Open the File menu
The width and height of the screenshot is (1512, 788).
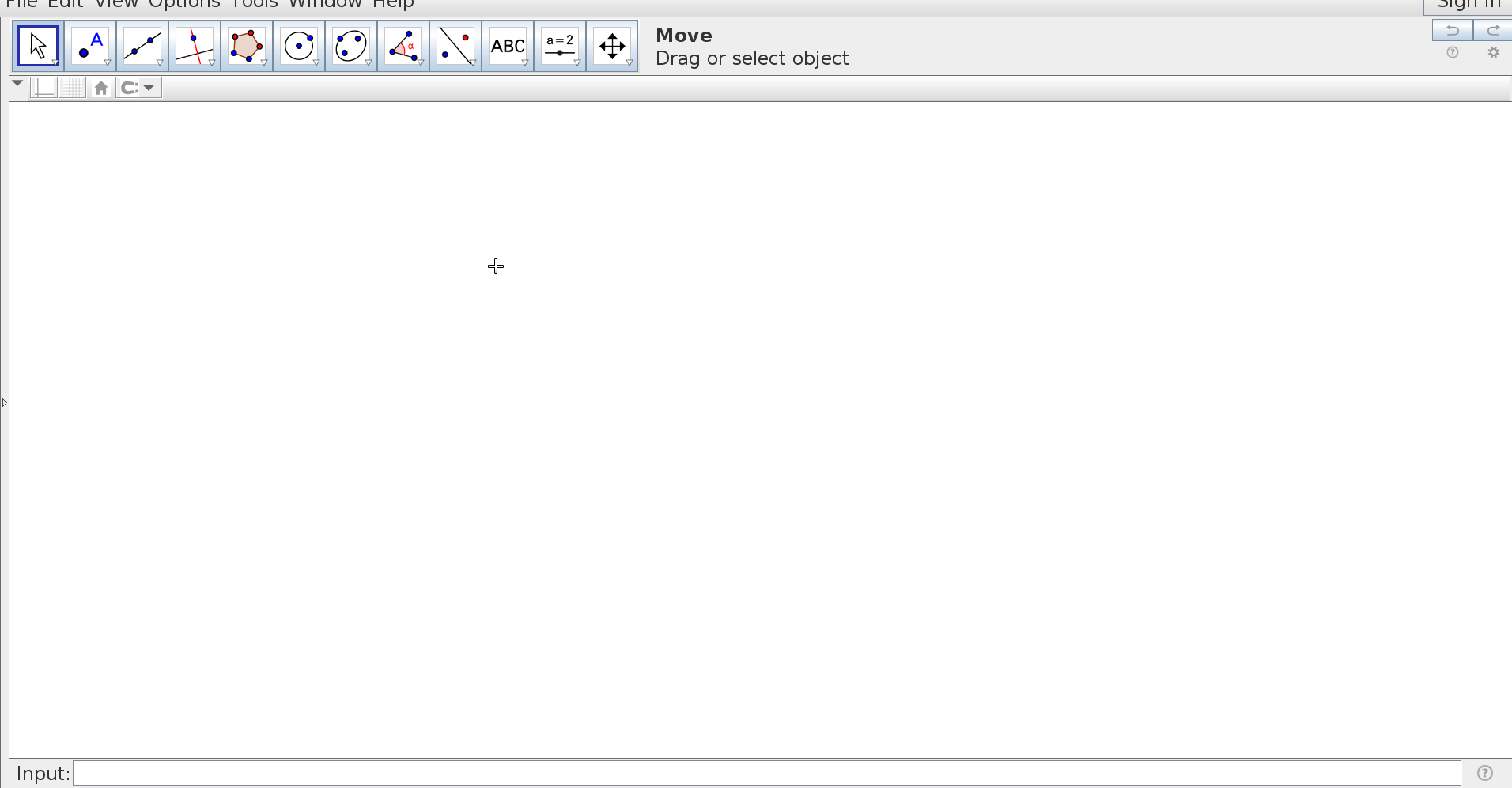(x=21, y=4)
